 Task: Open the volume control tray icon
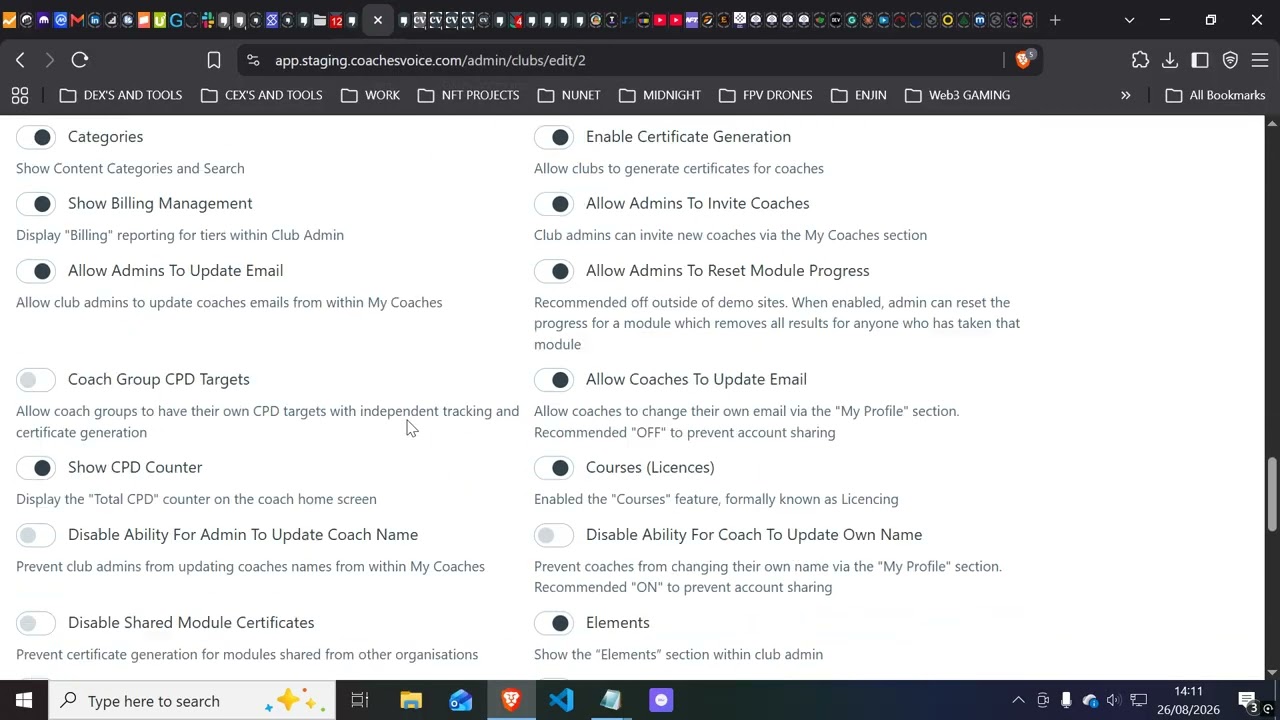(x=1113, y=701)
